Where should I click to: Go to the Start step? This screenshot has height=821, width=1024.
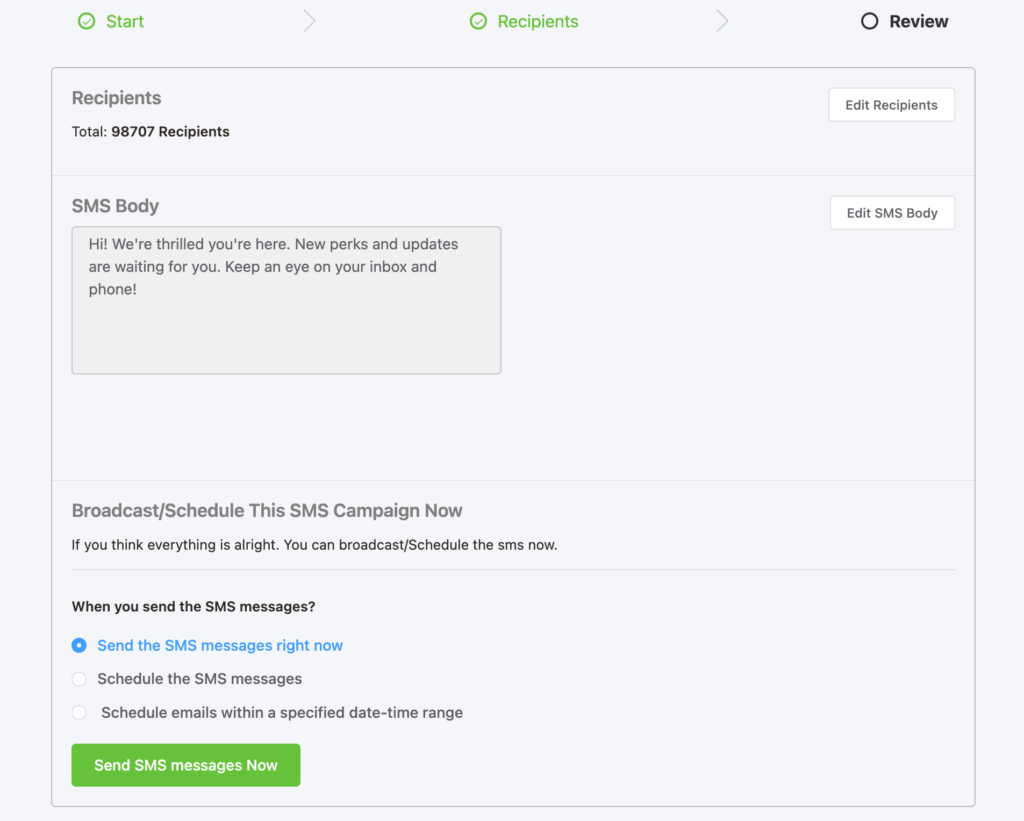point(125,21)
